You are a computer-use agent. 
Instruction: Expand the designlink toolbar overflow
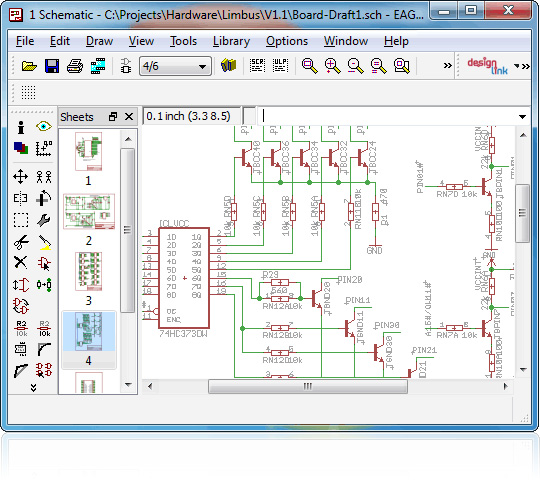pyautogui.click(x=526, y=66)
